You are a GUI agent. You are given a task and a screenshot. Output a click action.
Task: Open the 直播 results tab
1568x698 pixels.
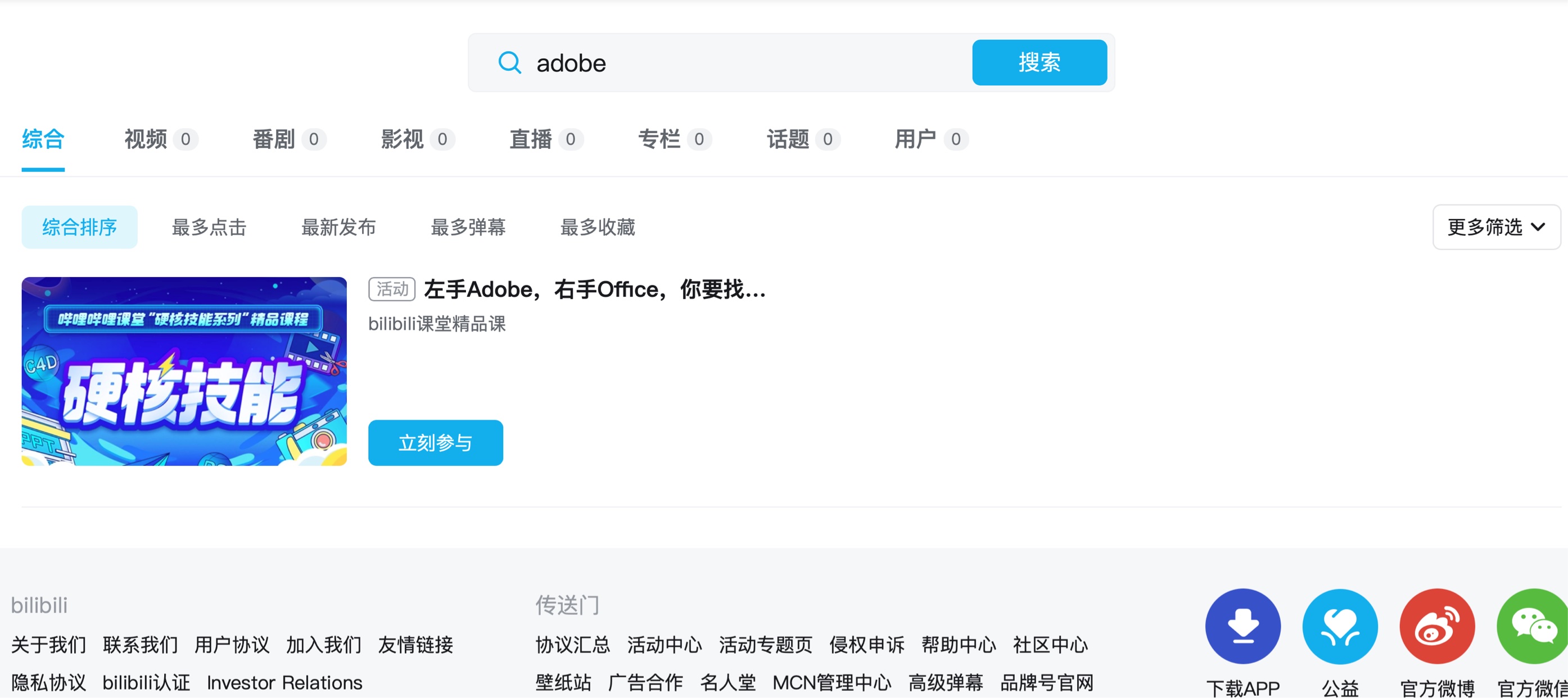(531, 139)
